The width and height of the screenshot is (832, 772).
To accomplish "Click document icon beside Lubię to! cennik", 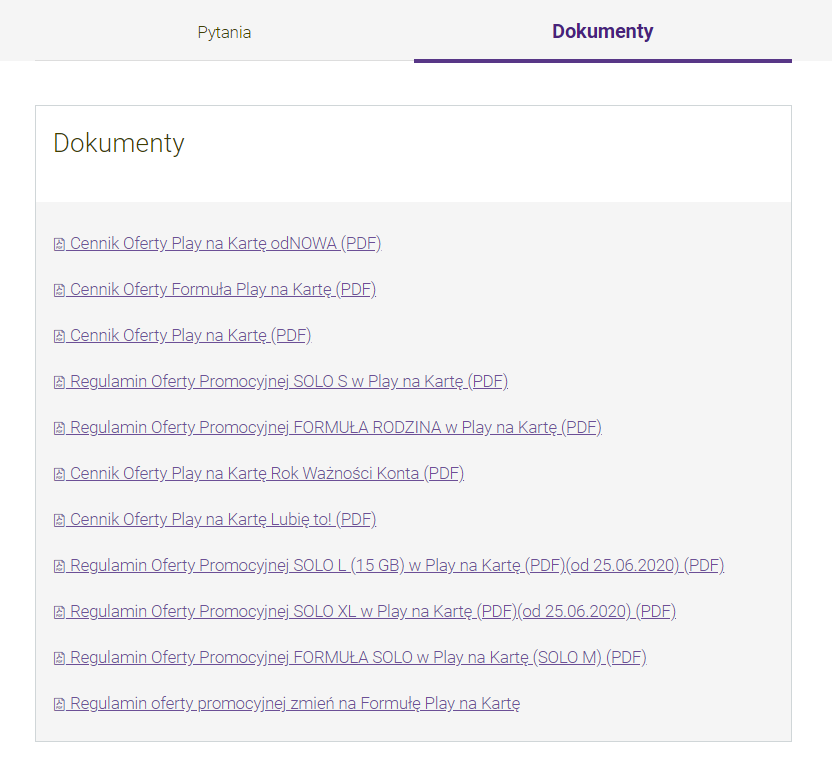I will point(59,520).
